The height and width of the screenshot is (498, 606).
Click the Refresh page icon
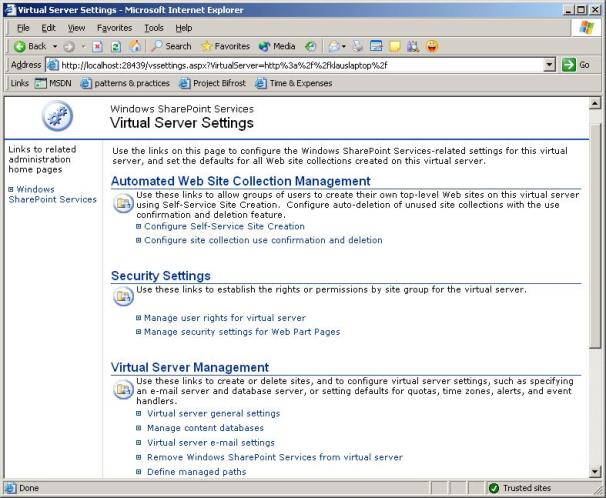116,47
